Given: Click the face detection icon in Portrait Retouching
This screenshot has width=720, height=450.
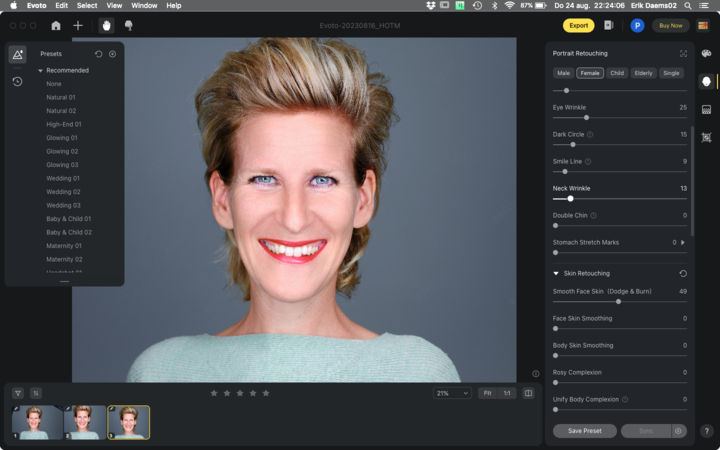Looking at the screenshot, I should [683, 54].
